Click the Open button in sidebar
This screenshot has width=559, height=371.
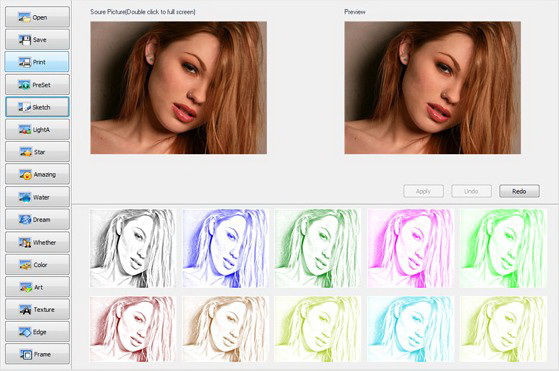pos(37,17)
